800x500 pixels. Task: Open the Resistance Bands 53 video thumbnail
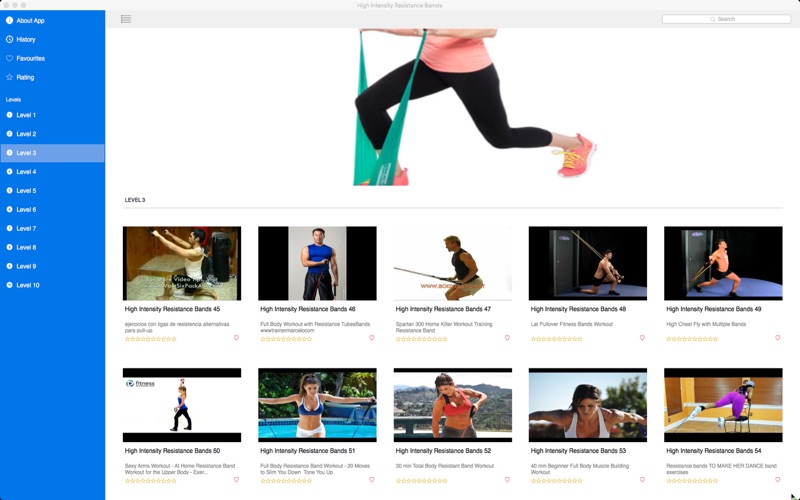[588, 405]
